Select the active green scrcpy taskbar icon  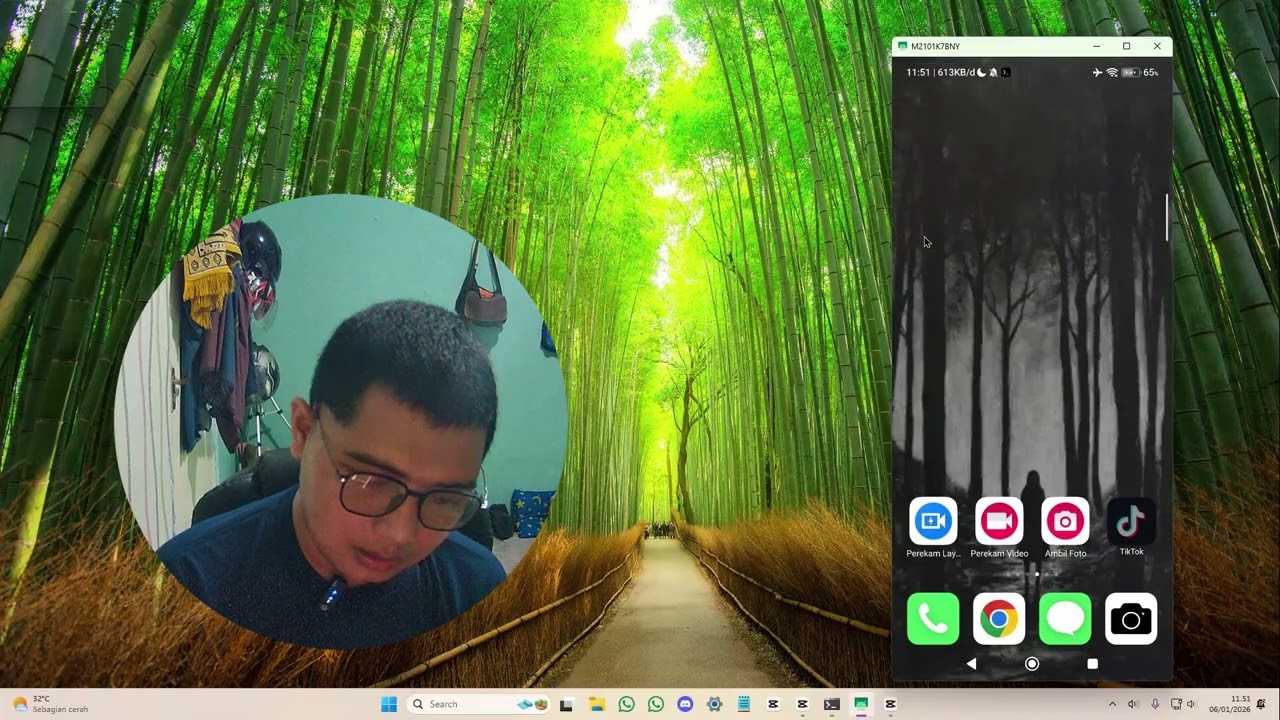click(861, 704)
